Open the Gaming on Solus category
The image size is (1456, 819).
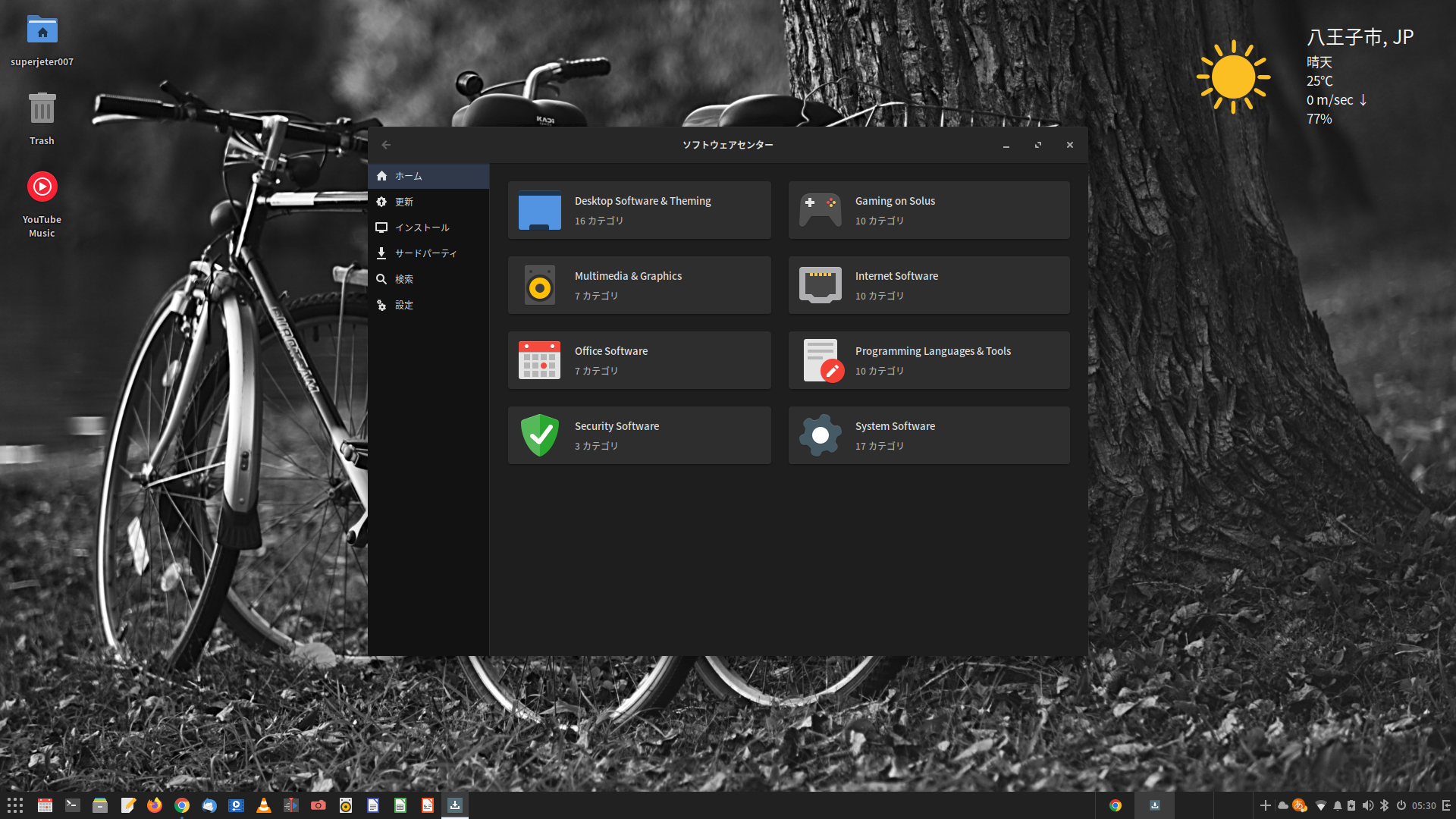click(x=929, y=210)
